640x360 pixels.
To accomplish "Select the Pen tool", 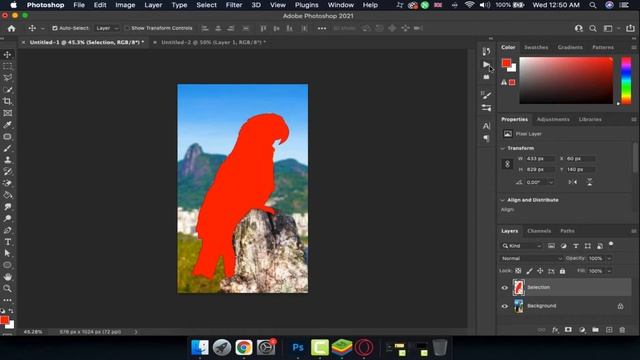I will [7, 230].
